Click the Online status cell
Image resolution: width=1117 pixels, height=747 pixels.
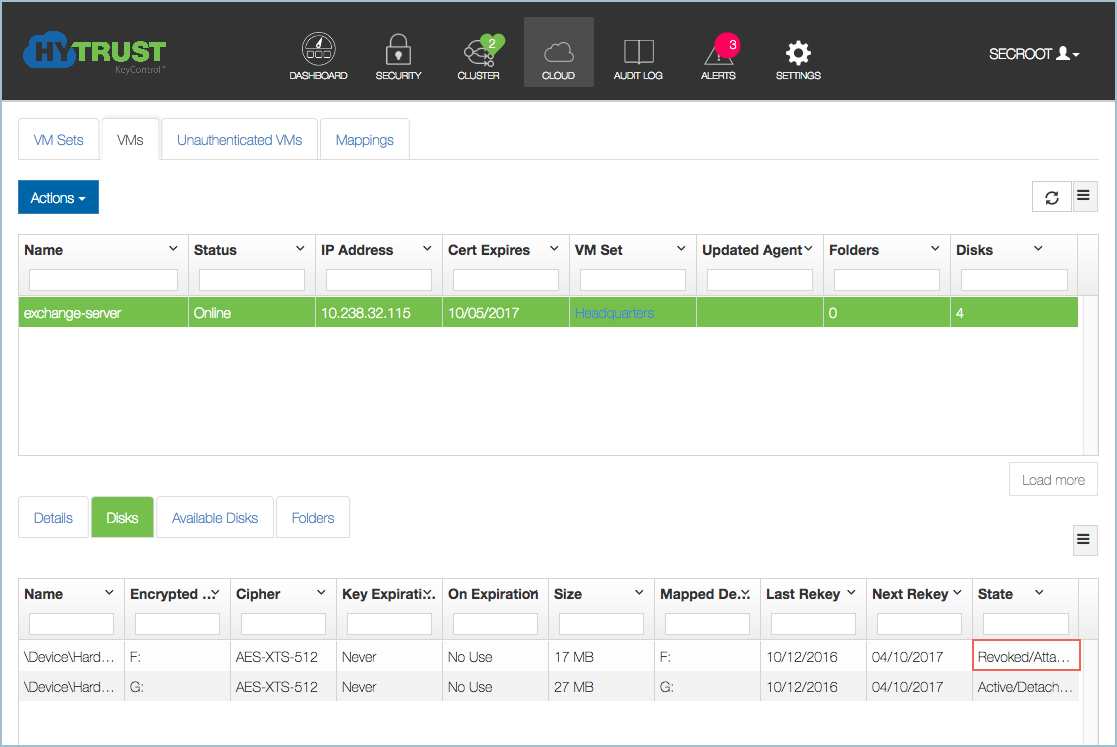(251, 313)
